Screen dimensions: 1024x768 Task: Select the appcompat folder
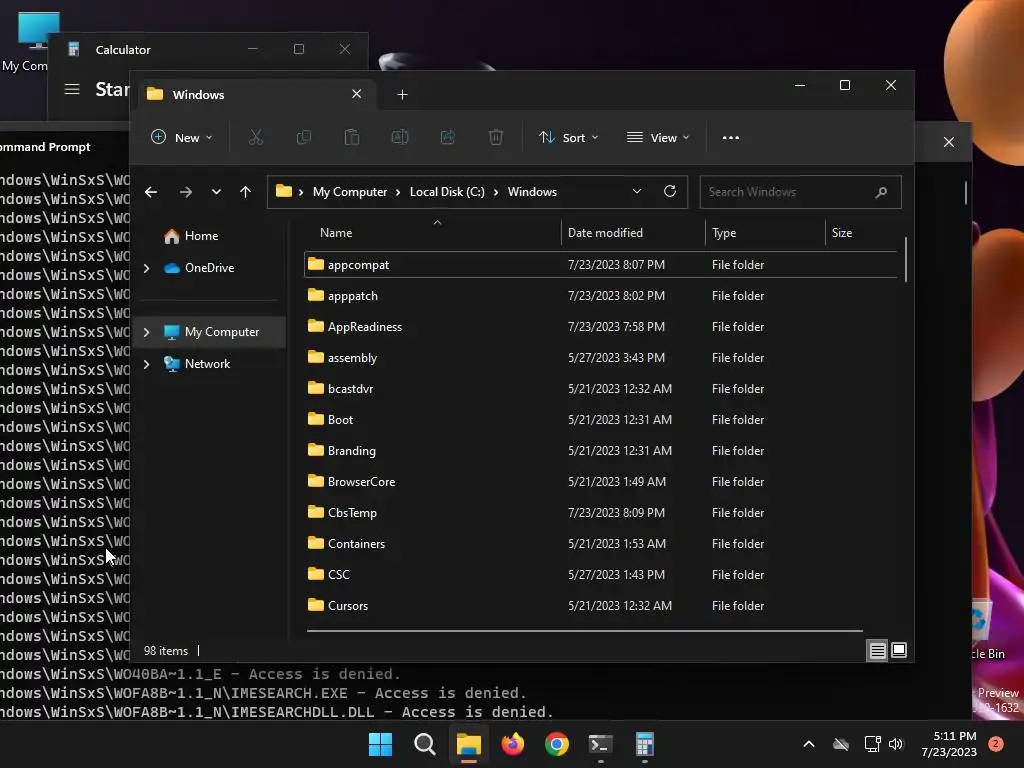pos(600,264)
